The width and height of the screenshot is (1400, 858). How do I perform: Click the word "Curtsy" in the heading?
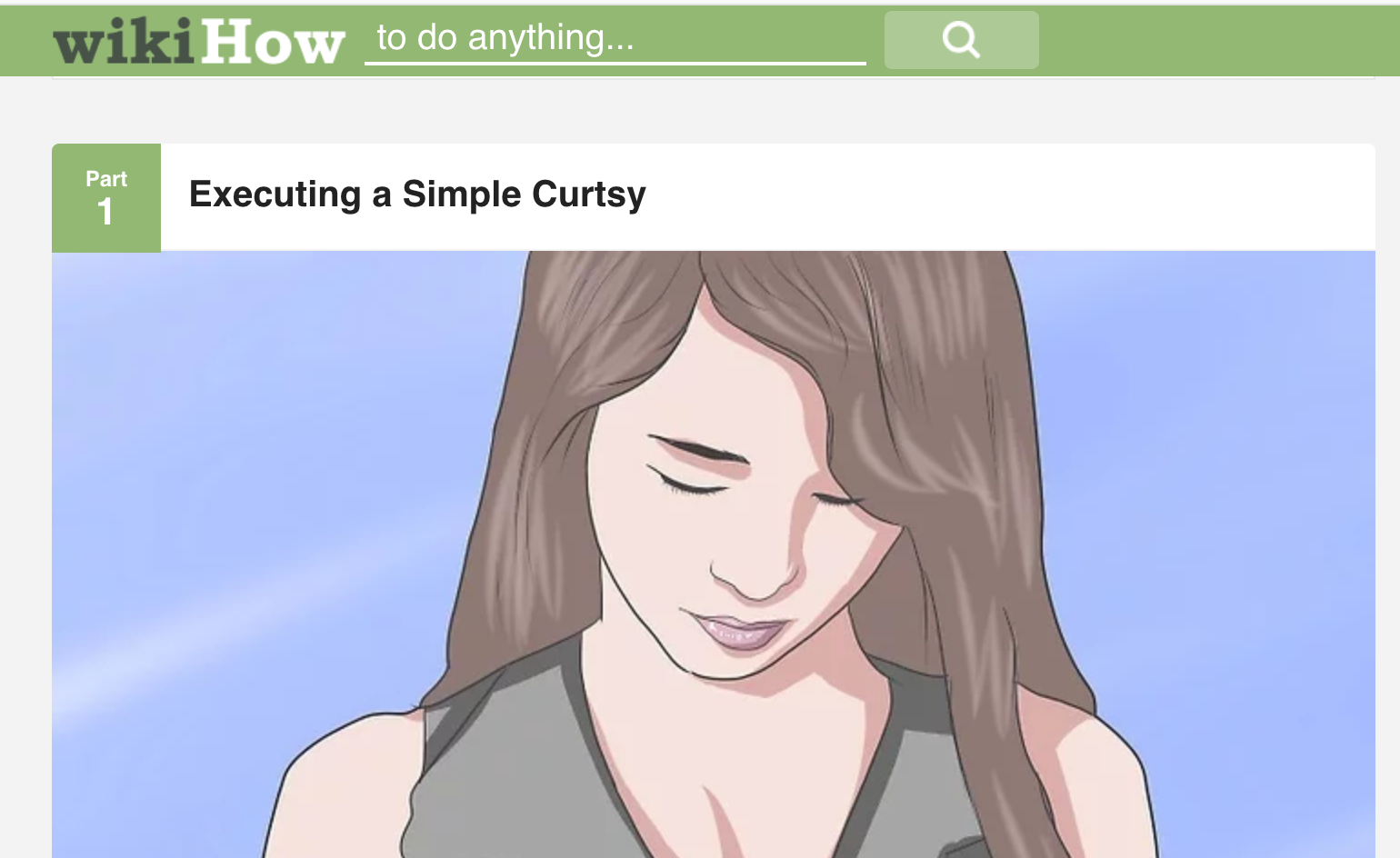pyautogui.click(x=589, y=195)
